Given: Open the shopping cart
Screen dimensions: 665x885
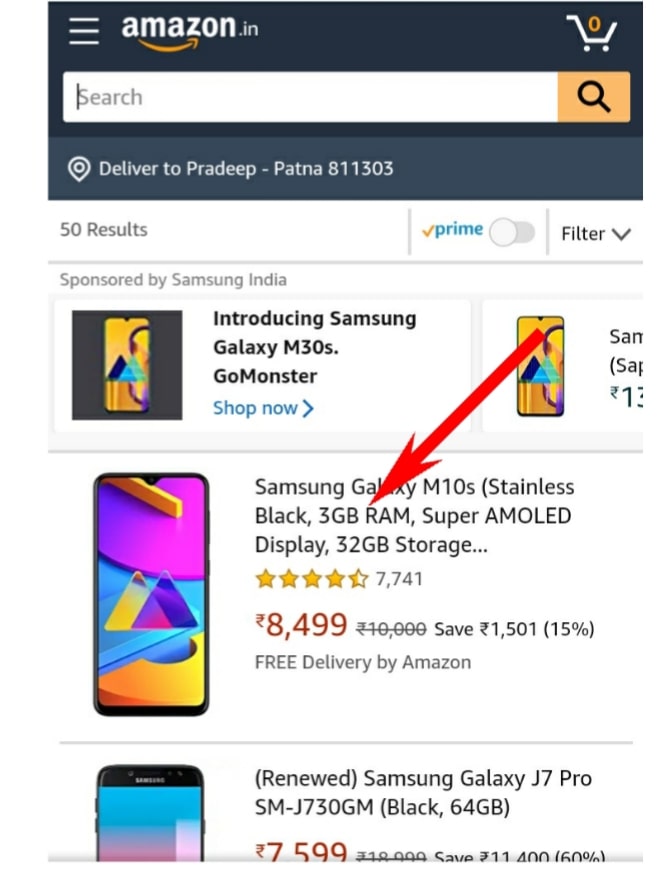Looking at the screenshot, I should (592, 32).
